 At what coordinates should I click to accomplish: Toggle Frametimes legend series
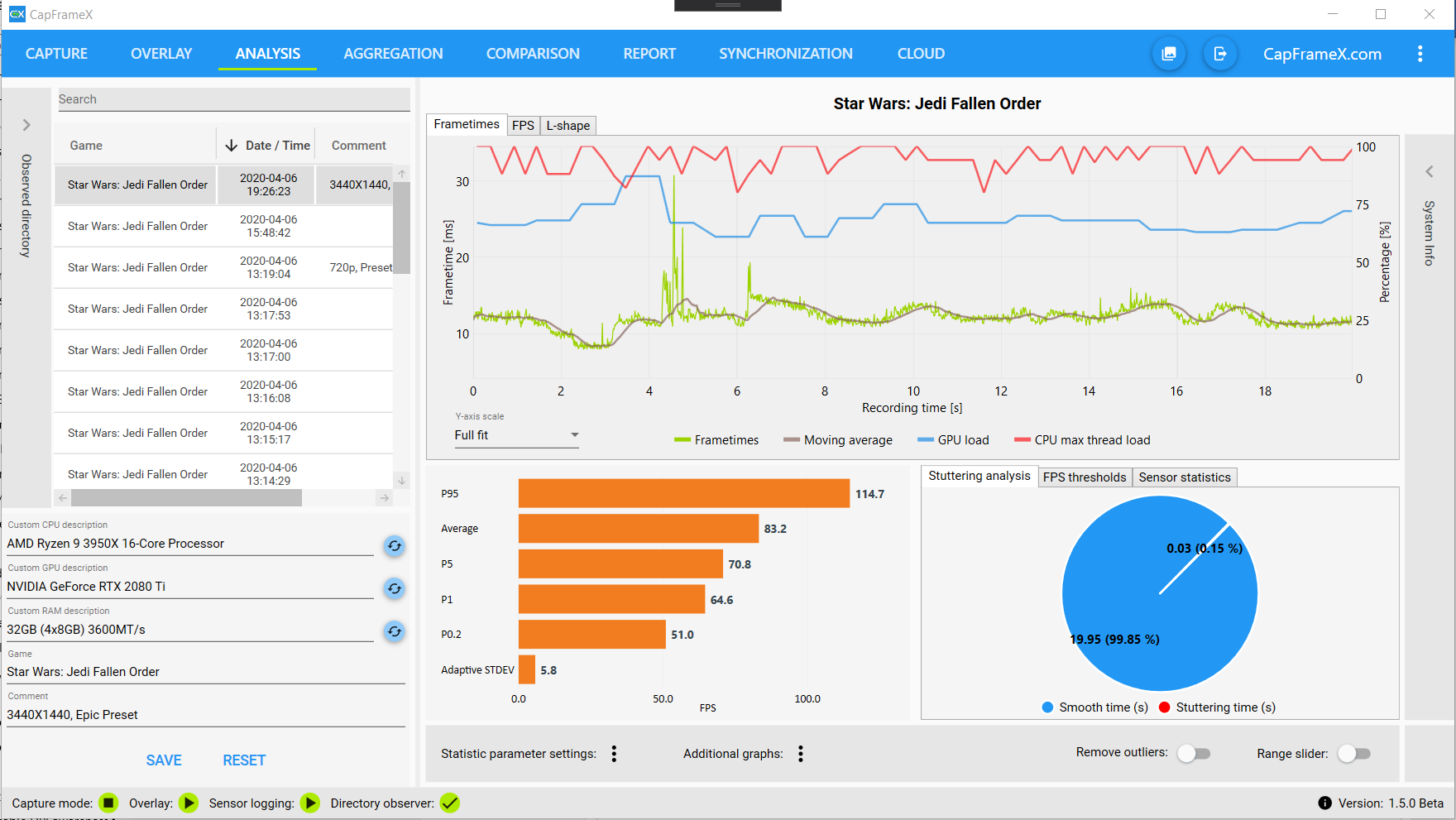(716, 440)
